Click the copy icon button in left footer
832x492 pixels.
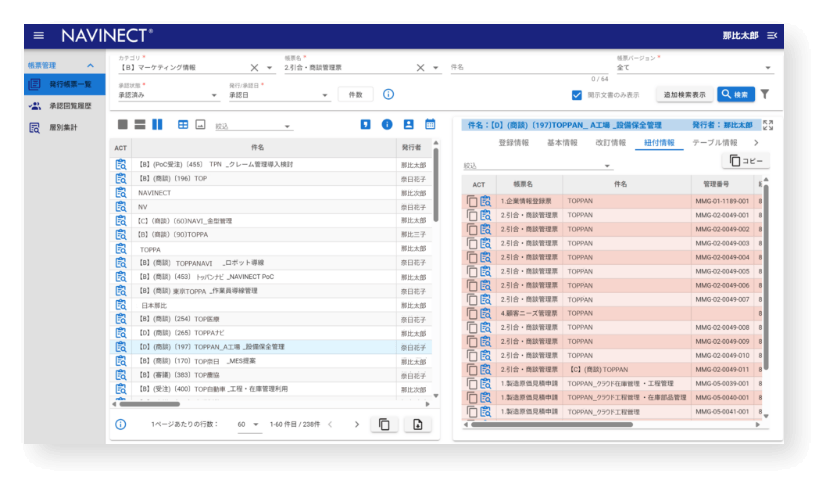(384, 424)
